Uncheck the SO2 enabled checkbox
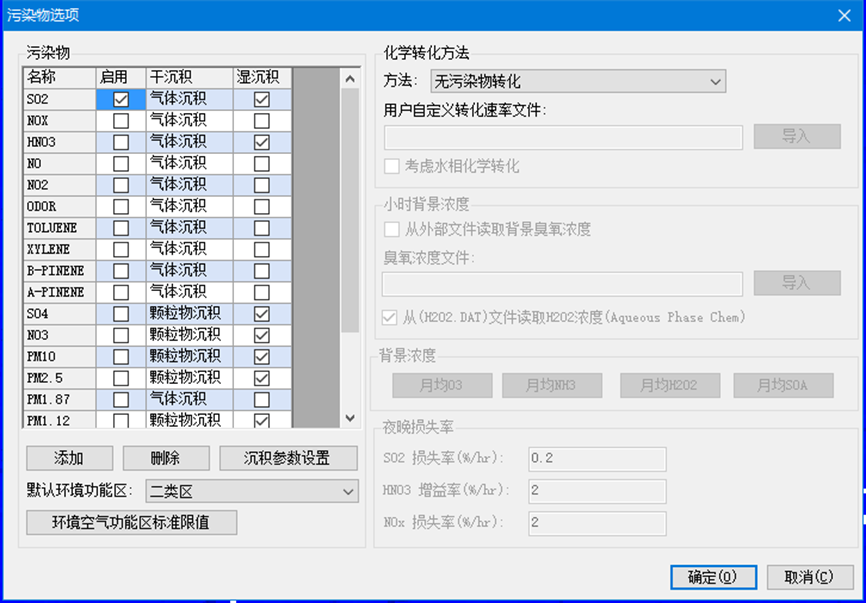The width and height of the screenshot is (866, 603). (x=121, y=100)
